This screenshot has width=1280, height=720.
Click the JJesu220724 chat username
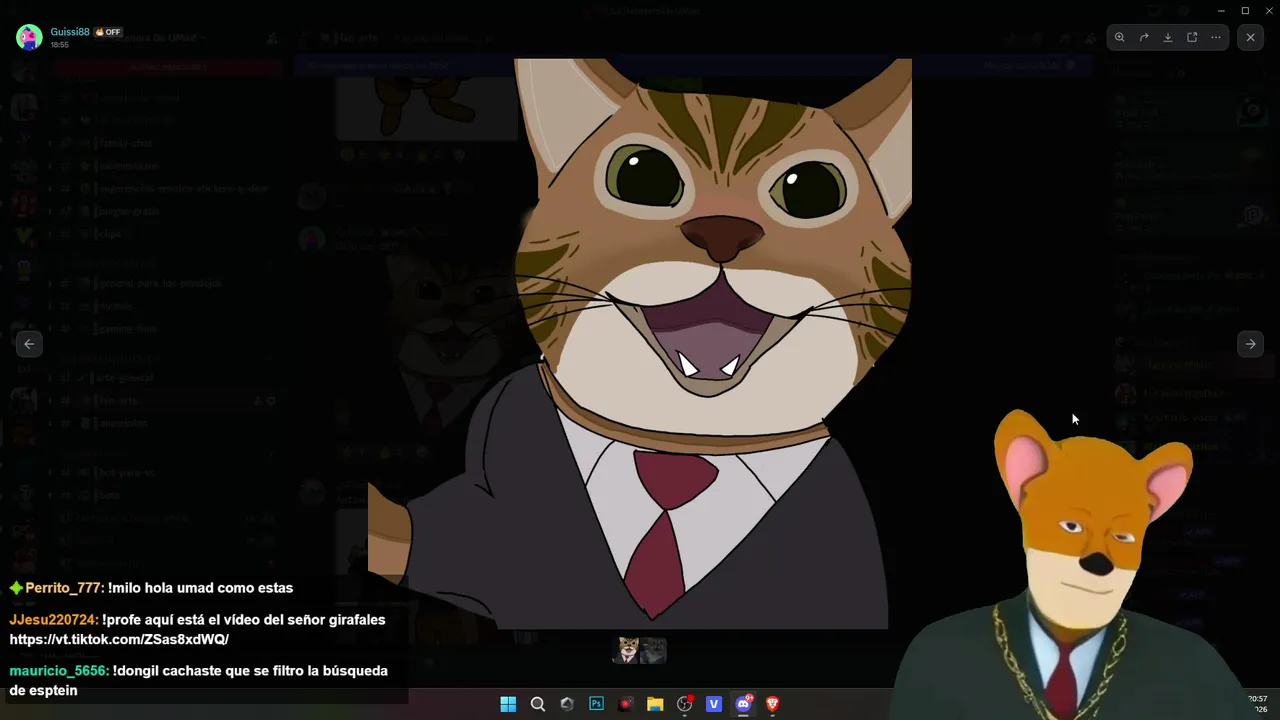(53, 620)
